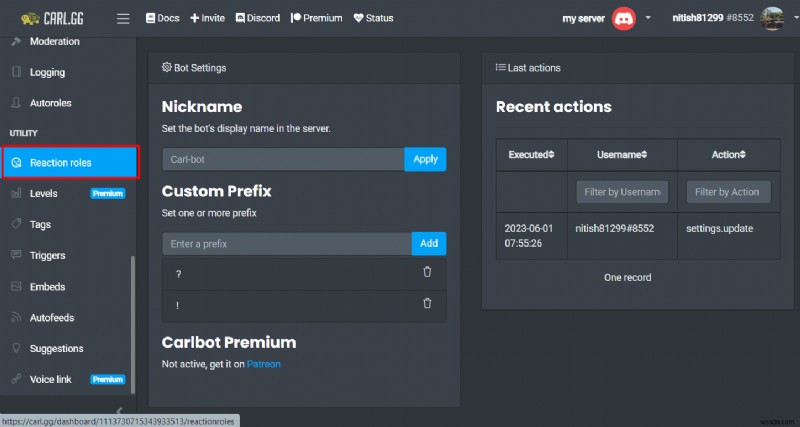
Task: Click the Filter by Username field
Action: click(622, 192)
